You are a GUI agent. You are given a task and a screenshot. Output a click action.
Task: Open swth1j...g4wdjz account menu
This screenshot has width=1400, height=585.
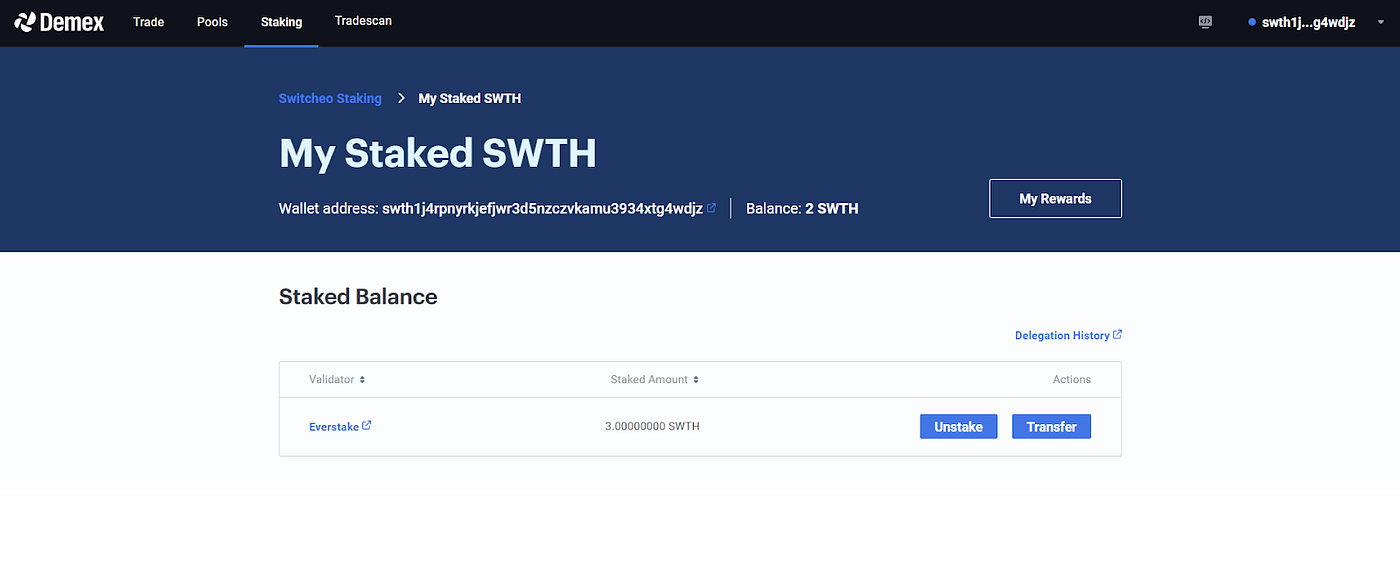point(1308,22)
